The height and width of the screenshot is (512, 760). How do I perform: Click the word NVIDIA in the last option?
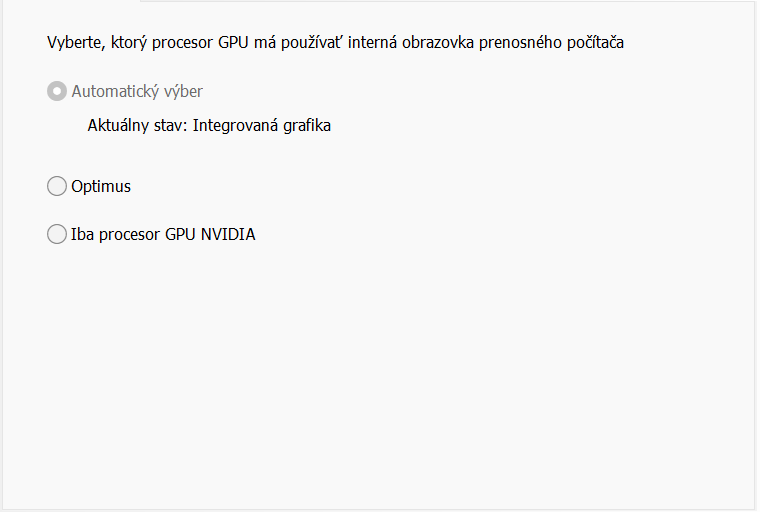coord(228,235)
